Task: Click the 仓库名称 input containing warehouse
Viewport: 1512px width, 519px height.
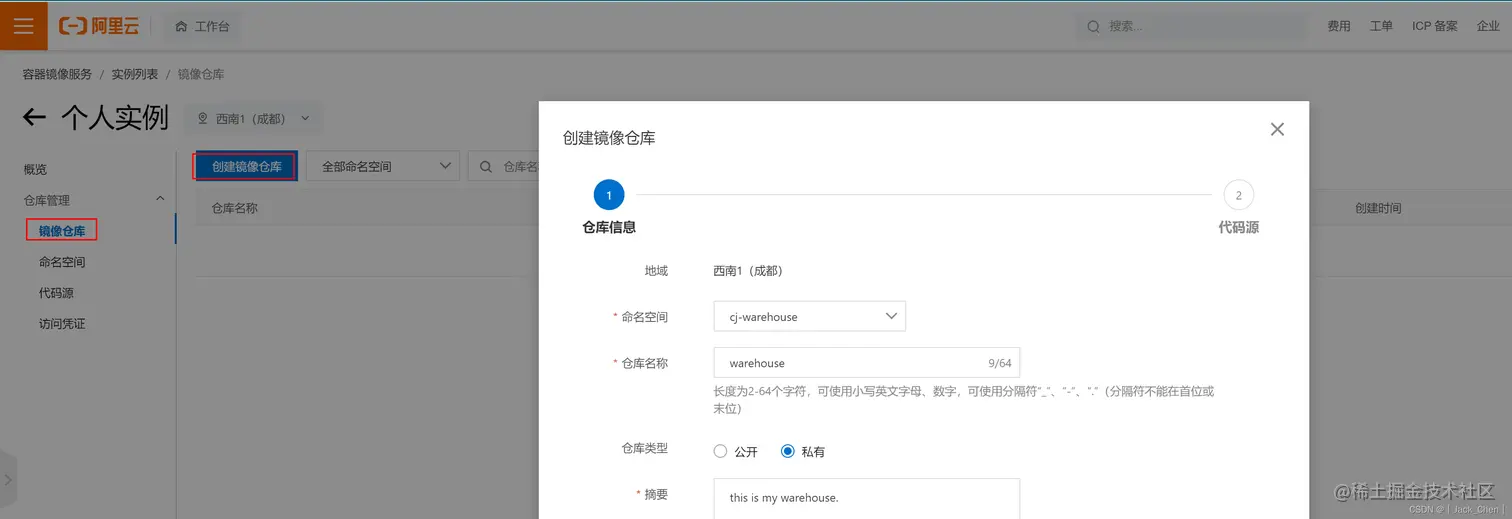Action: (x=867, y=363)
